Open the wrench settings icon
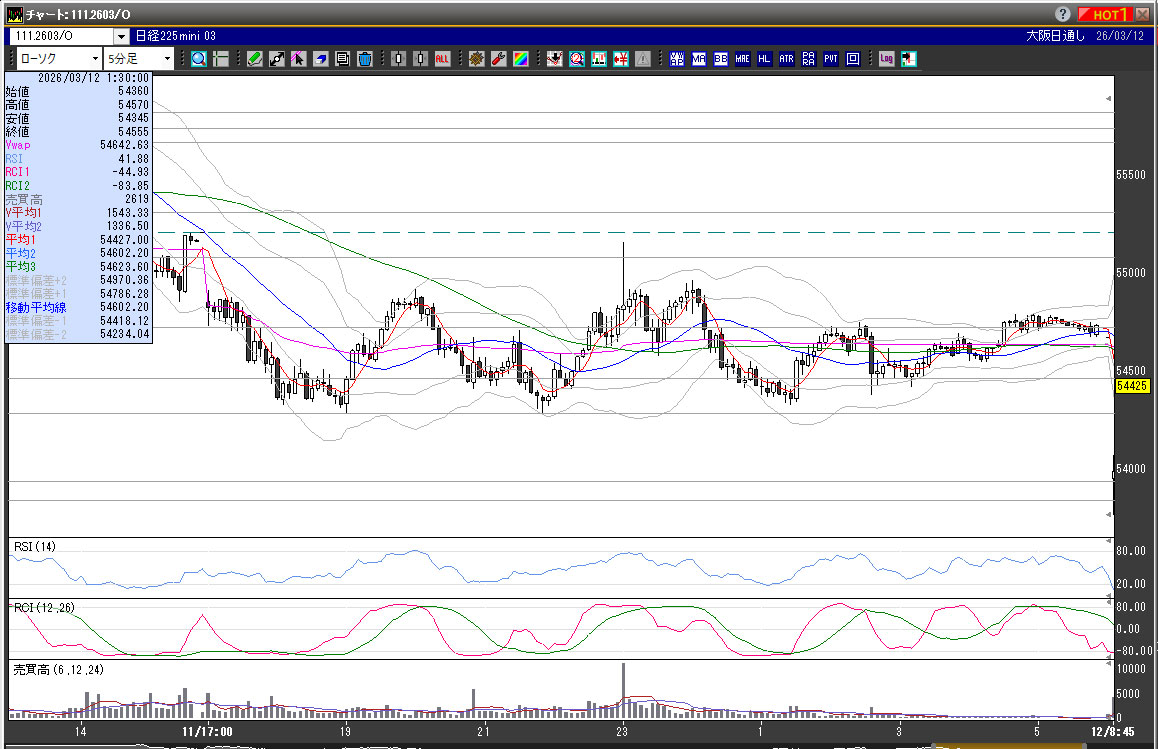Screen dimensions: 1158x749 [x=498, y=59]
